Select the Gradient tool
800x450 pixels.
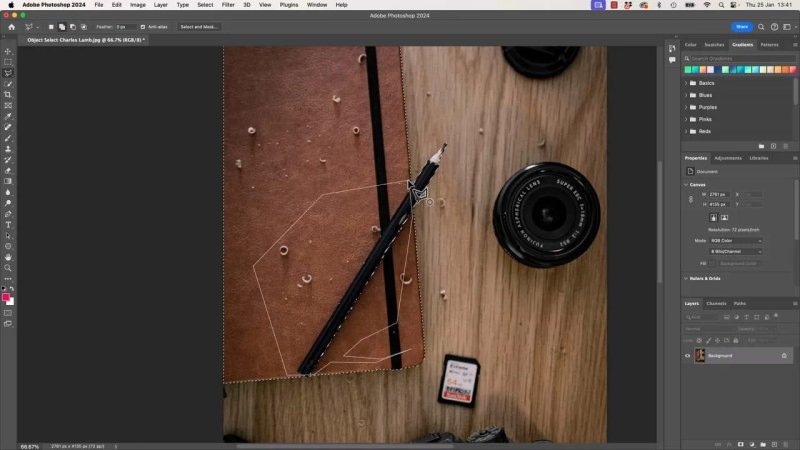coord(8,181)
